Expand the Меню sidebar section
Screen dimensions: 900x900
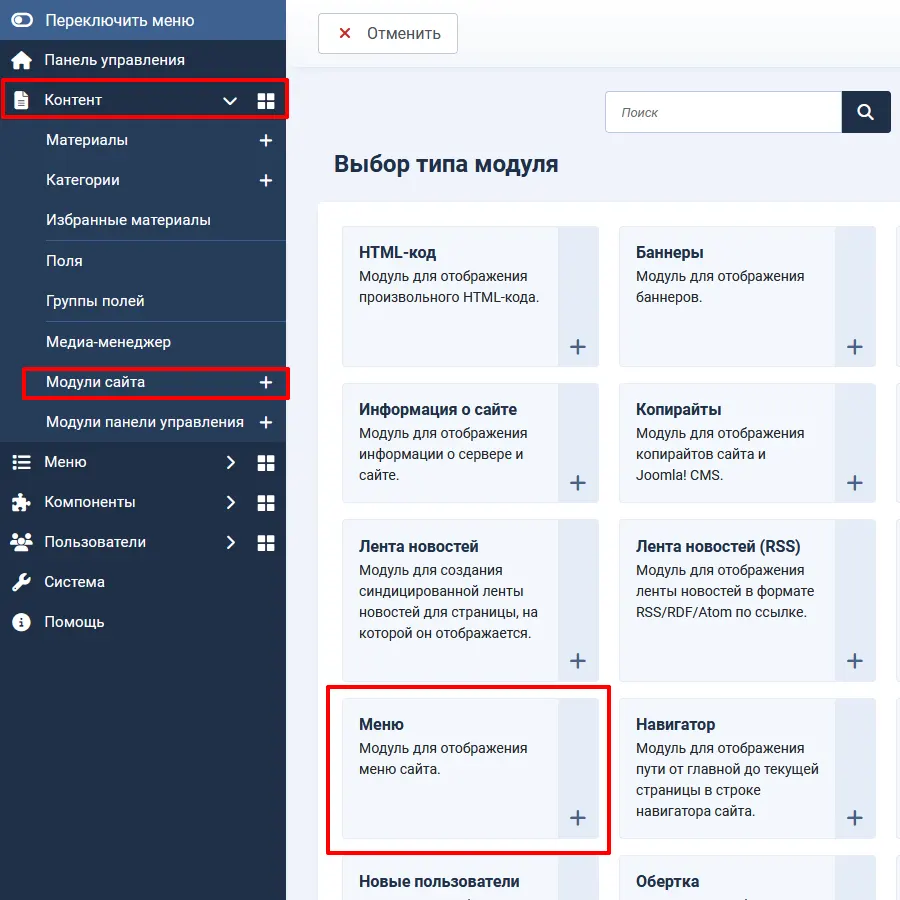click(230, 463)
